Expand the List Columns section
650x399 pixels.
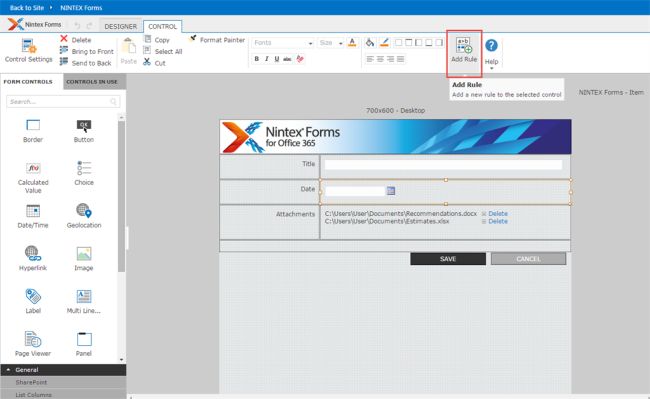point(63,394)
